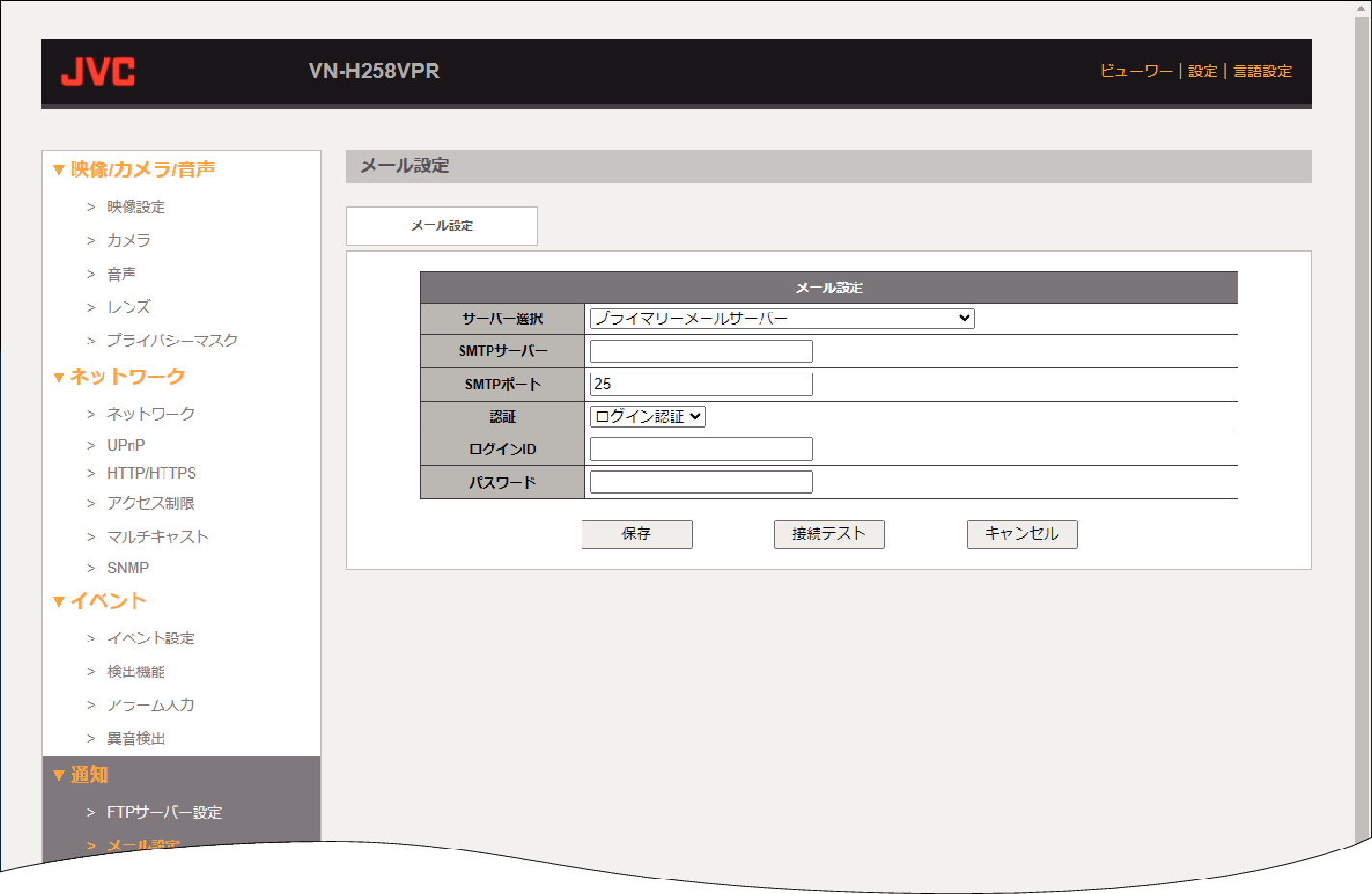Collapse the 通知 section header
This screenshot has height=894, width=1372.
pos(80,775)
